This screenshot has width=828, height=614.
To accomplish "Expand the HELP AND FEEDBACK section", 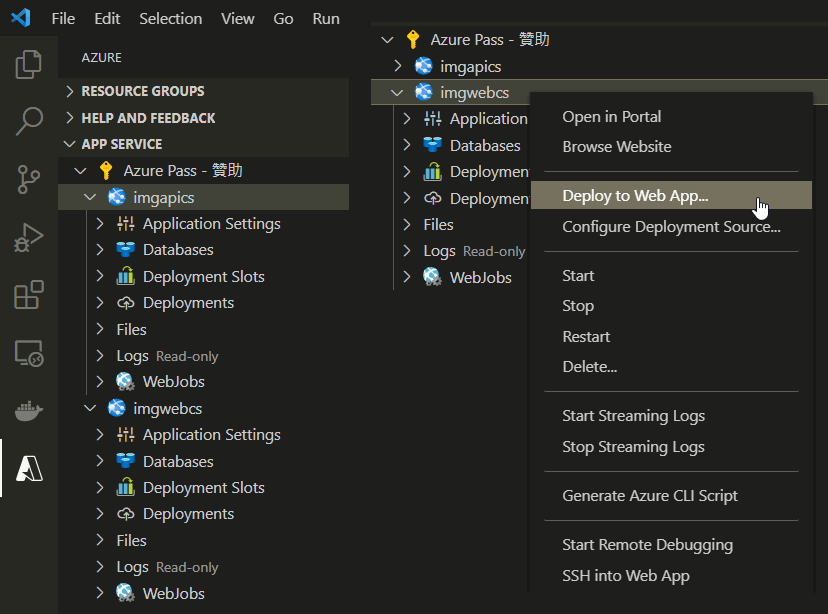I will (x=148, y=118).
